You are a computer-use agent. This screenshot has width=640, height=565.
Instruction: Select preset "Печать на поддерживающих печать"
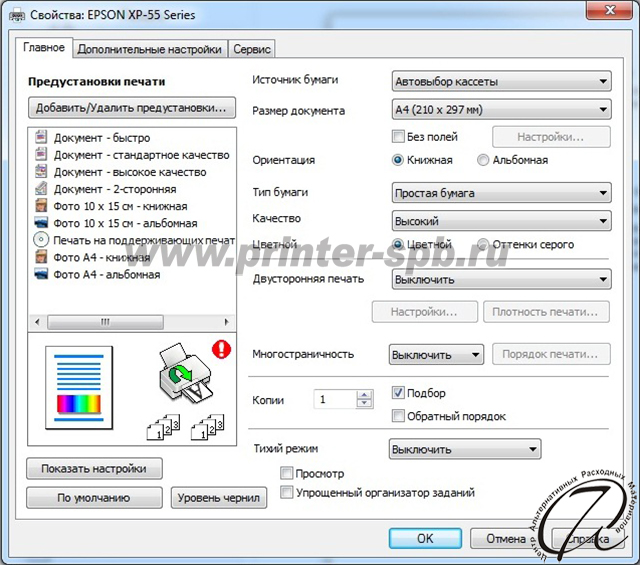coord(144,240)
